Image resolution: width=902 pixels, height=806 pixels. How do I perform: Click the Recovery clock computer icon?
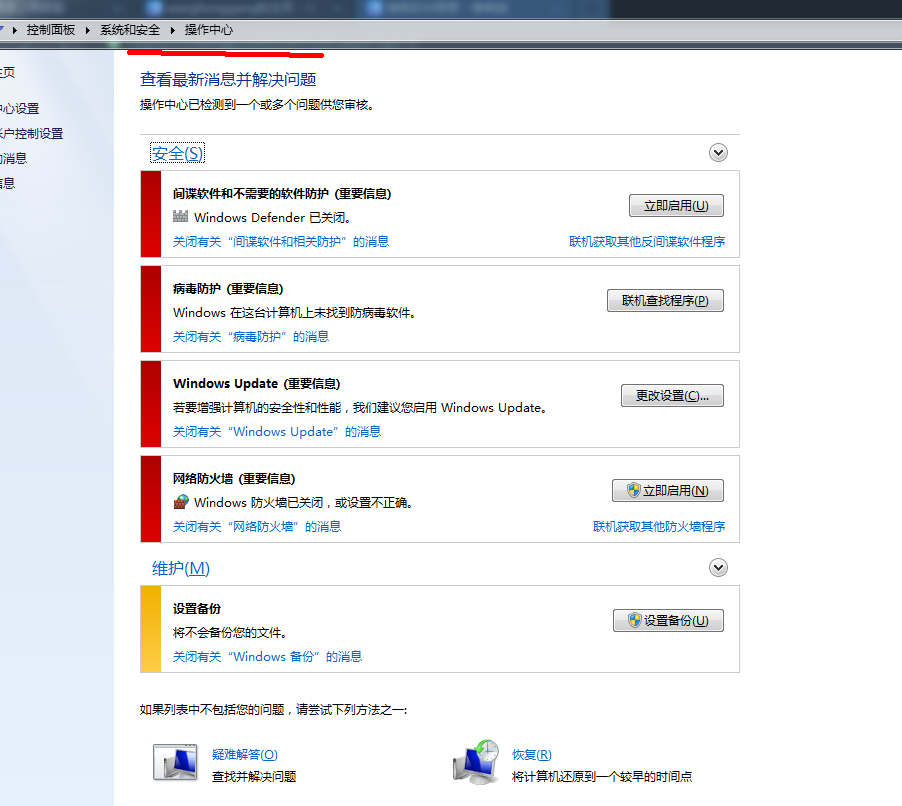pos(476,762)
